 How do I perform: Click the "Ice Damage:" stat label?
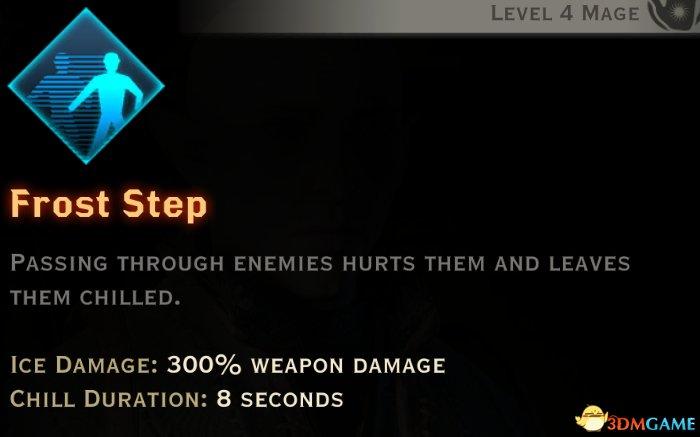pos(84,365)
